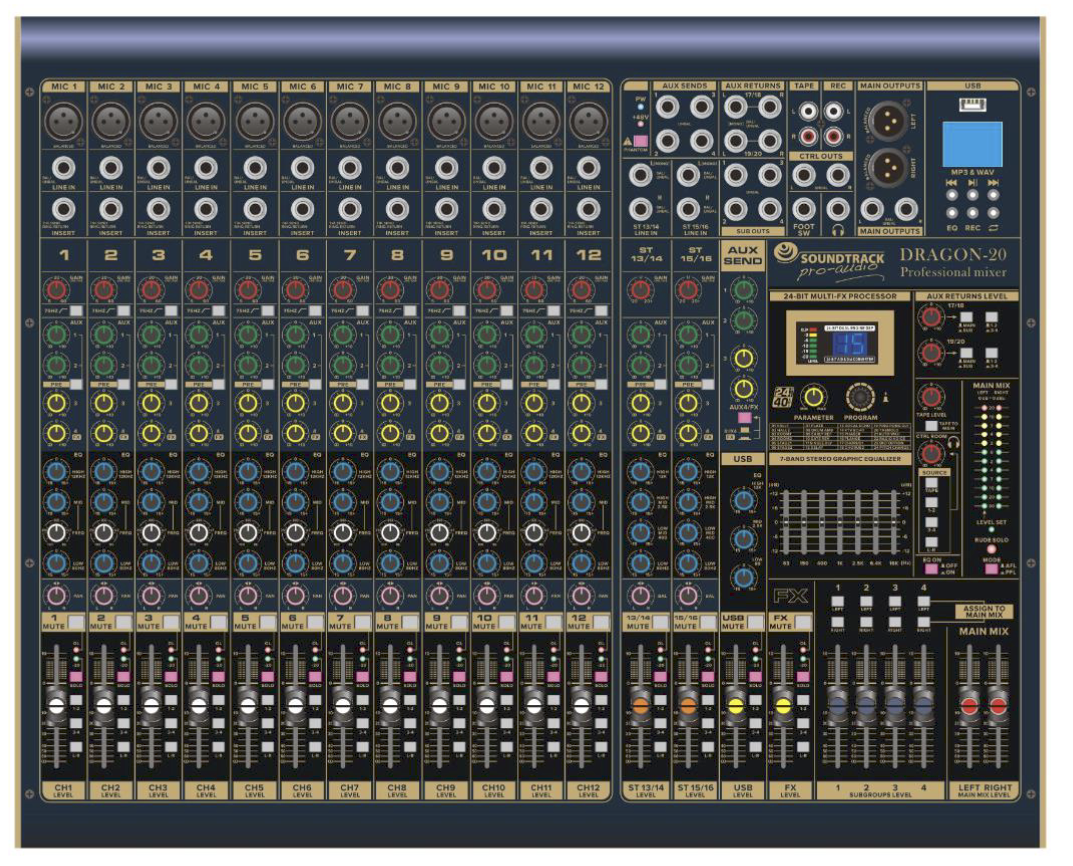Mute the ST 13/14 channel
This screenshot has height=866, width=1073.
coord(661,622)
